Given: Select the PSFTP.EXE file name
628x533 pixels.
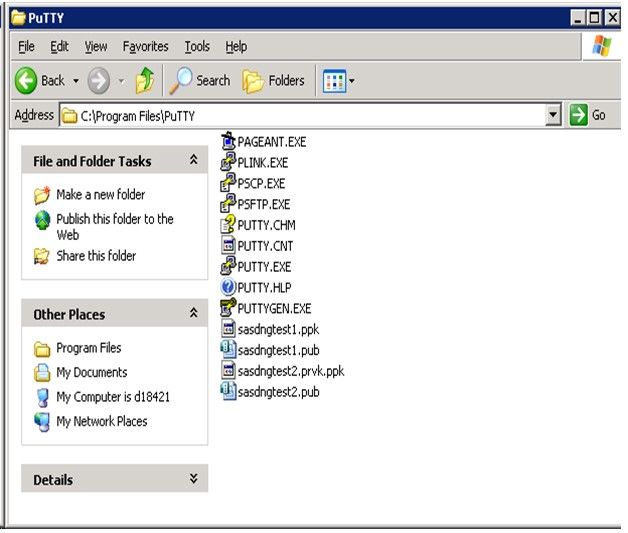Looking at the screenshot, I should (264, 204).
